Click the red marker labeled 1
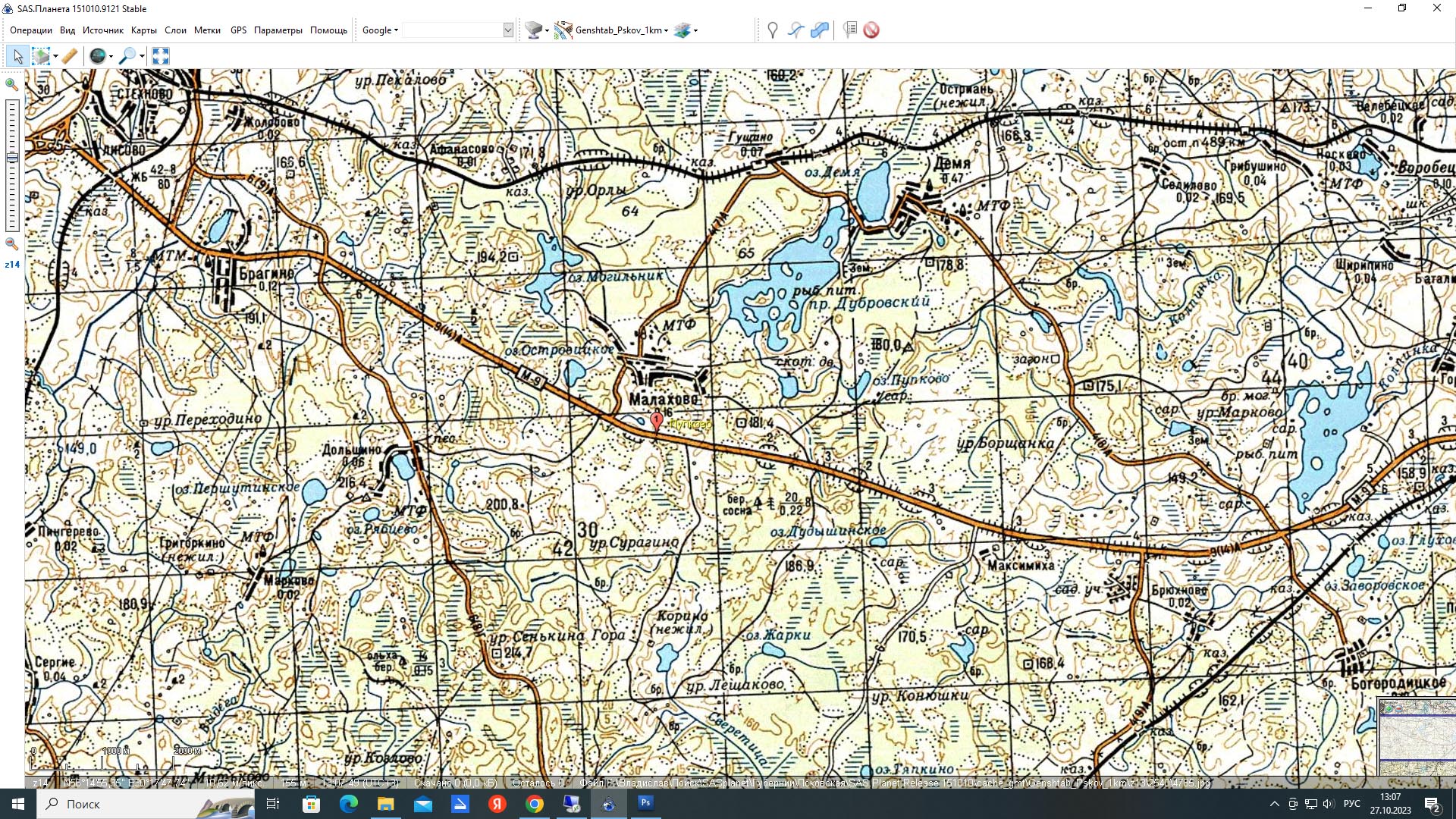This screenshot has height=819, width=1456. [x=657, y=419]
